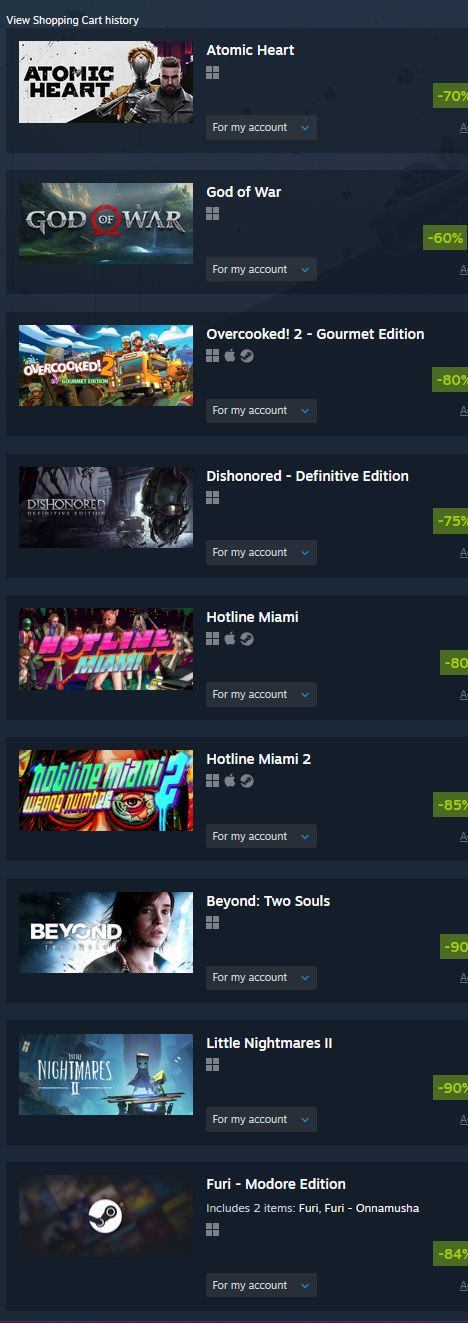Click Windows icon under God of War

pos(212,214)
